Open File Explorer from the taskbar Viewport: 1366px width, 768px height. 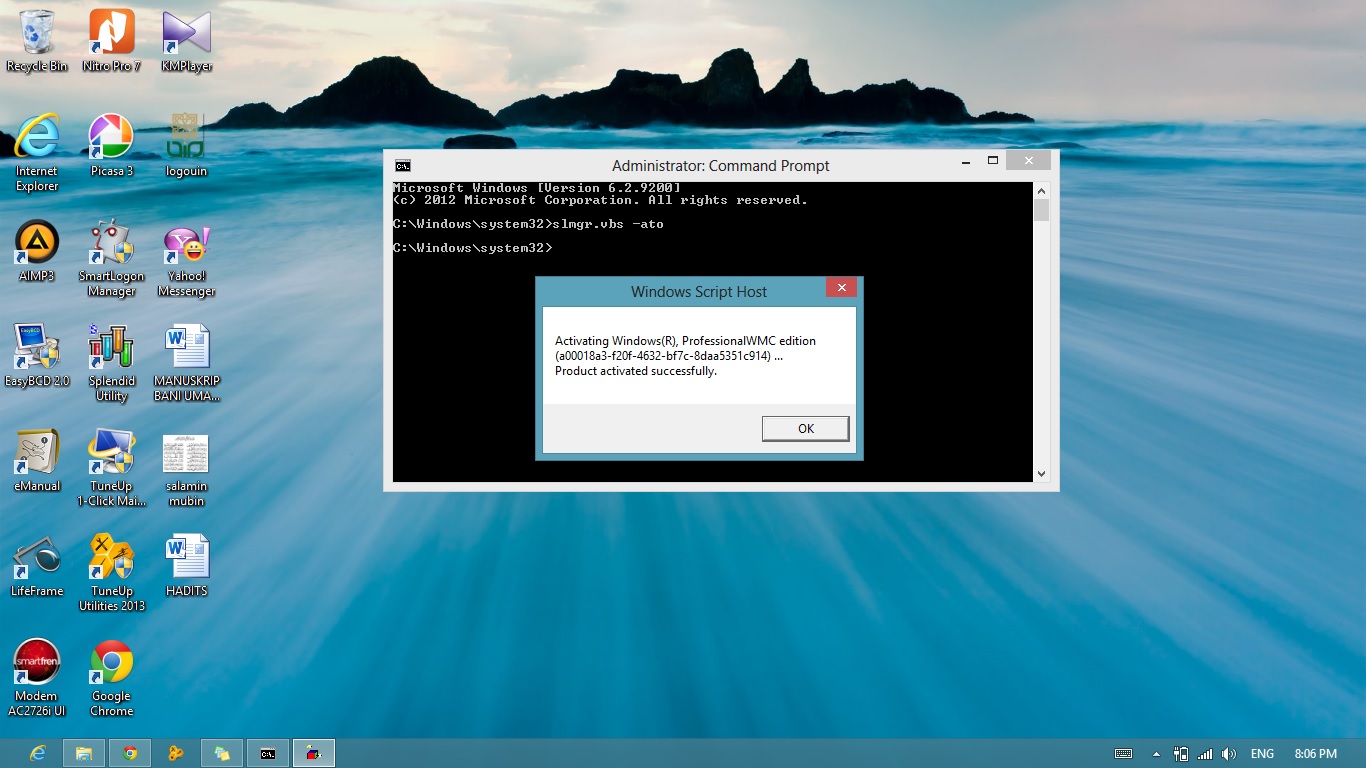click(84, 753)
